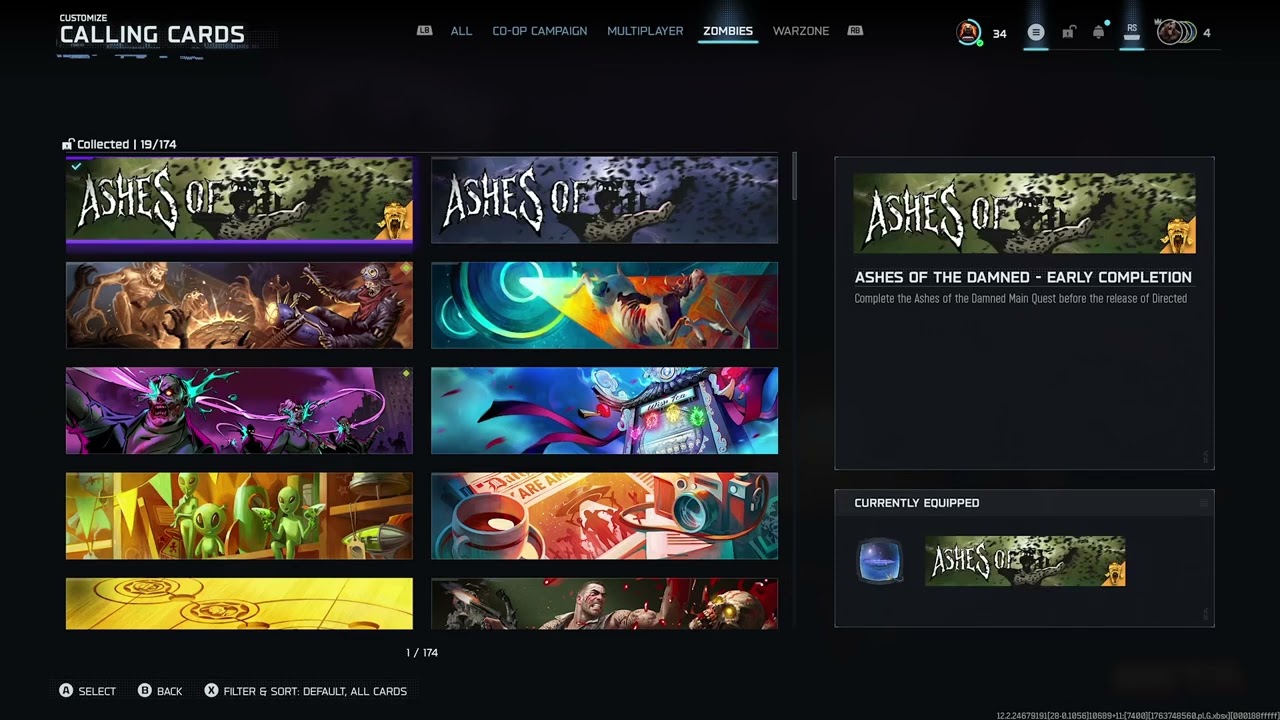Image resolution: width=1280 pixels, height=720 pixels.
Task: Select the soldier and skull calling card
Action: (x=604, y=604)
